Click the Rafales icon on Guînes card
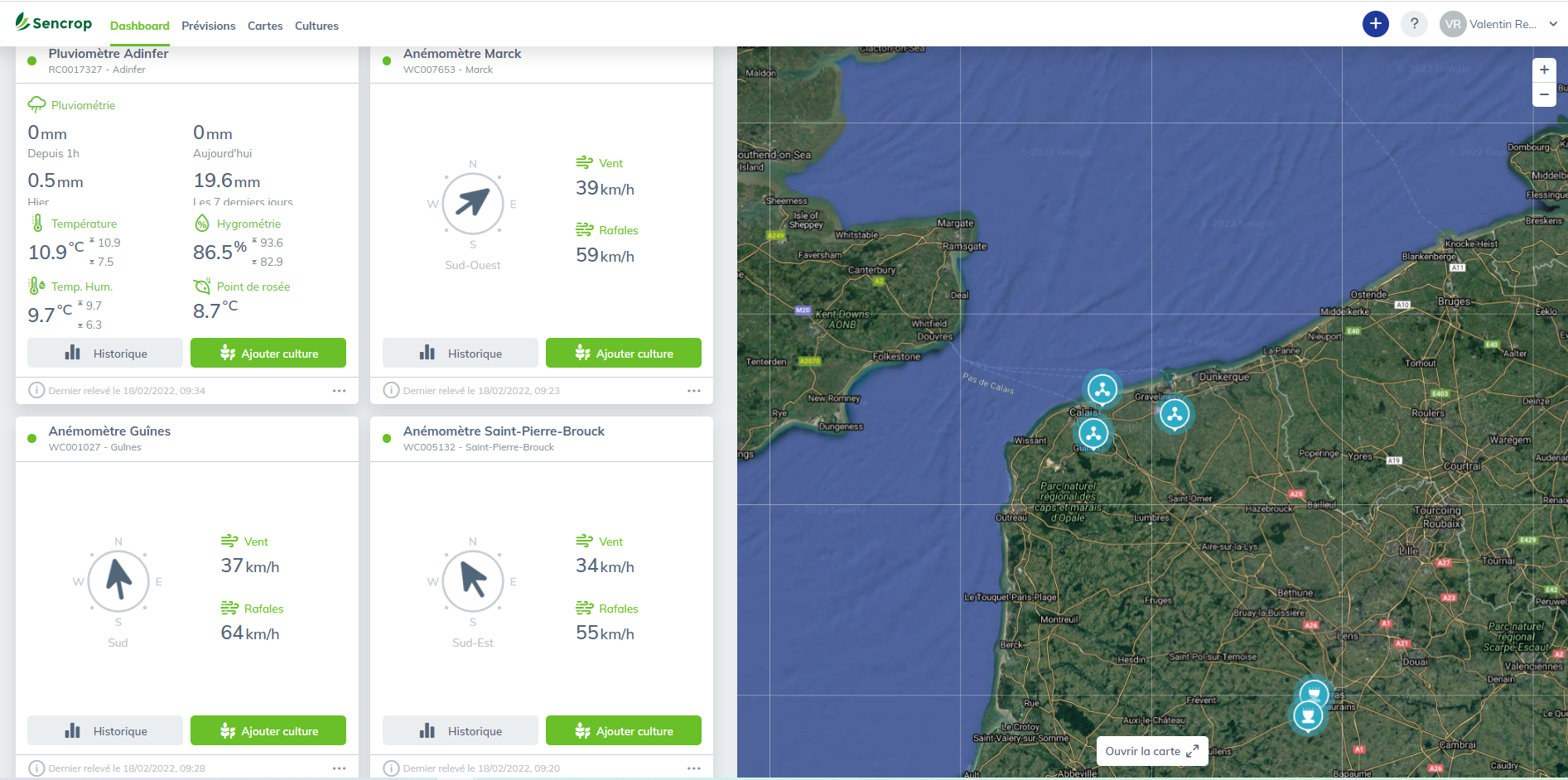 pos(229,608)
